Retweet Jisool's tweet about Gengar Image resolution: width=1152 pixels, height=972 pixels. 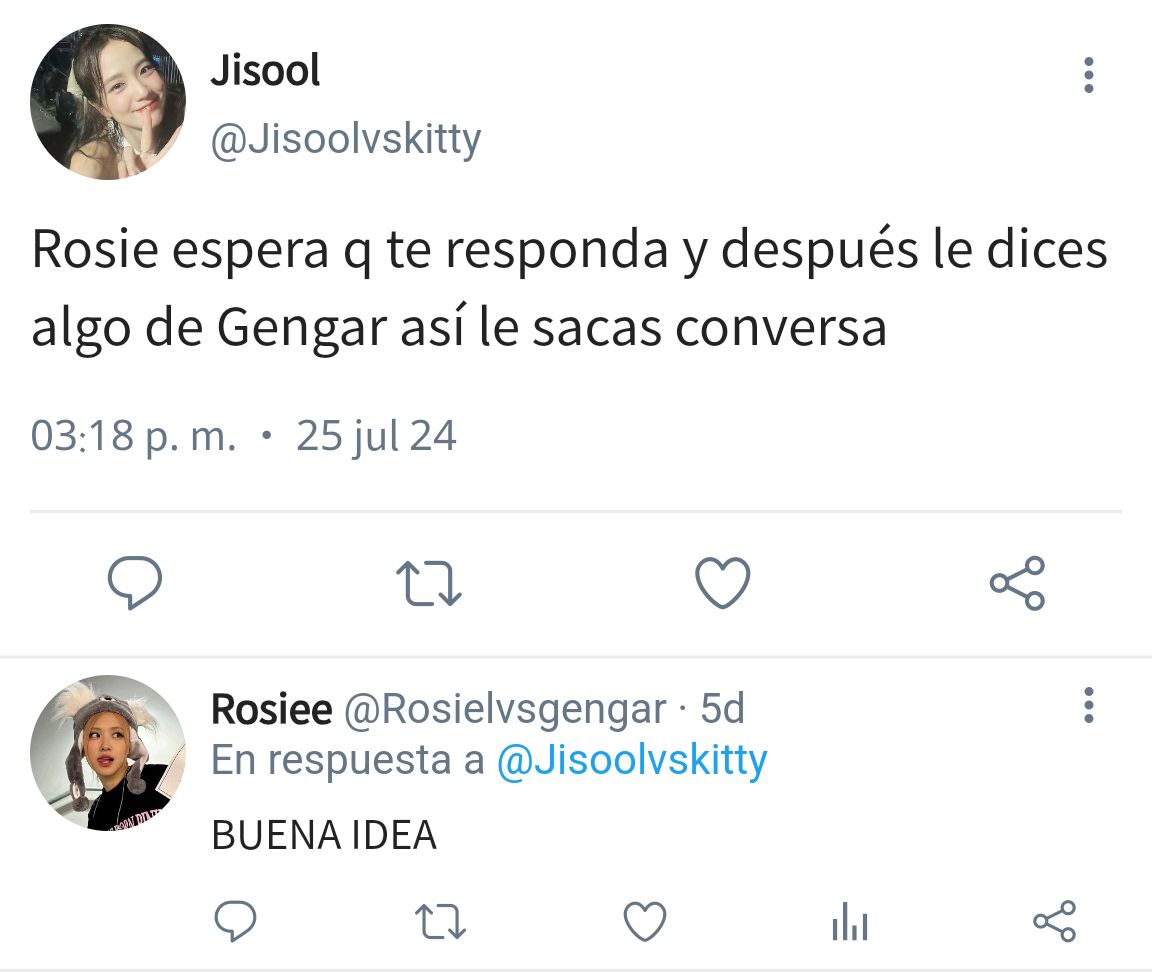(x=428, y=583)
